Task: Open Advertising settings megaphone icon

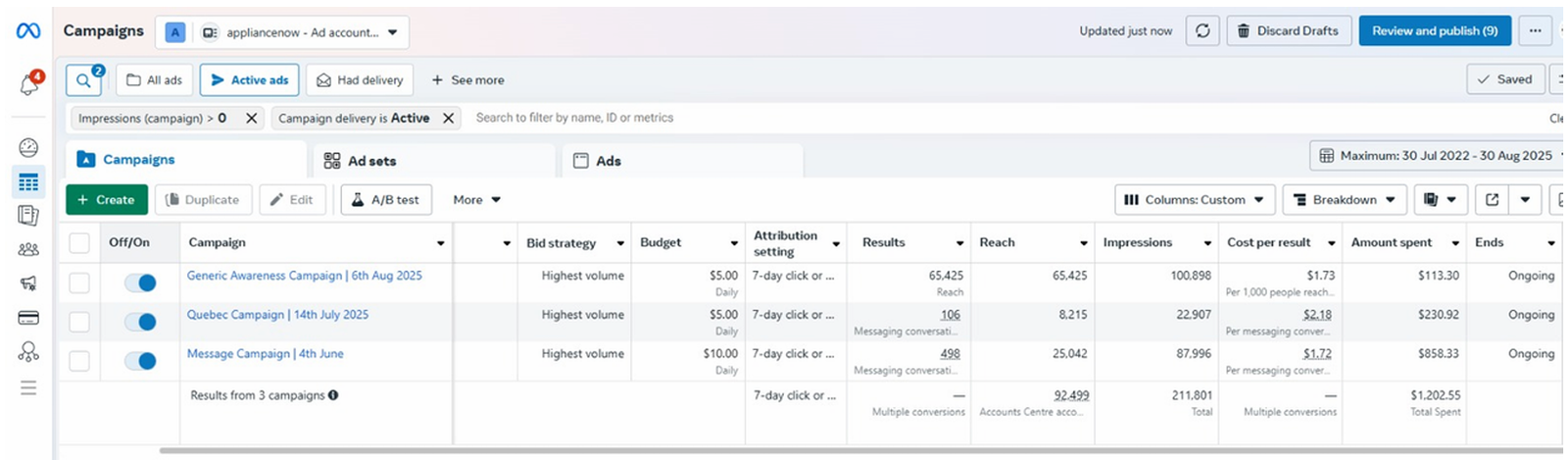Action: click(x=28, y=283)
